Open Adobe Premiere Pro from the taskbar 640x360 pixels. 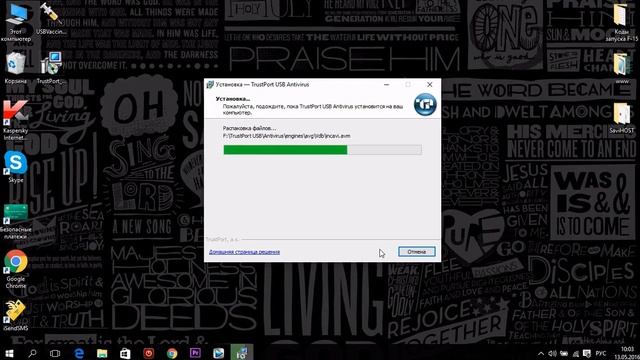tap(195, 353)
